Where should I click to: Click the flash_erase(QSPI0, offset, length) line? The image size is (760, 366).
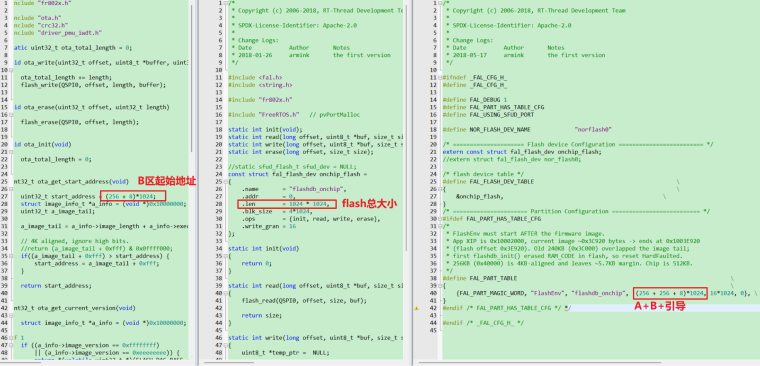coord(79,122)
